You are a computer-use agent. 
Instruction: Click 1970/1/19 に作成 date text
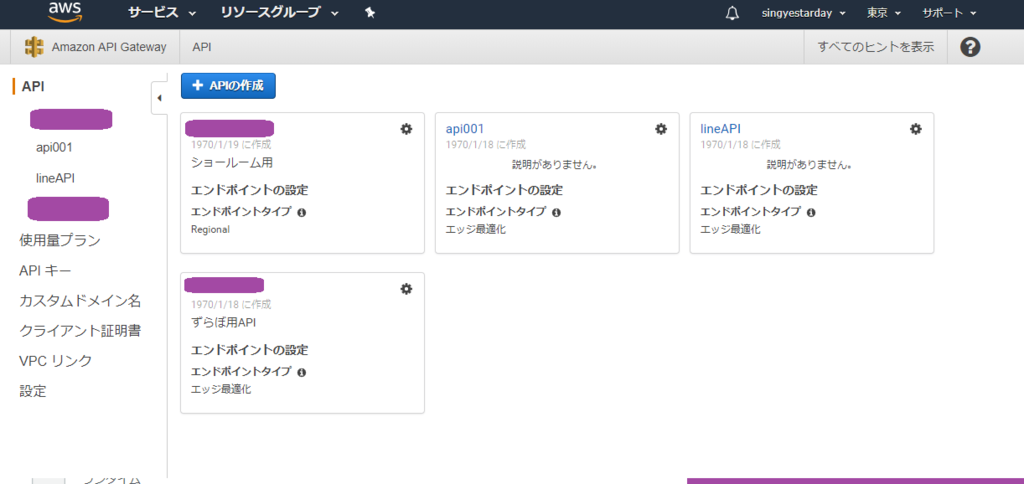click(x=231, y=145)
